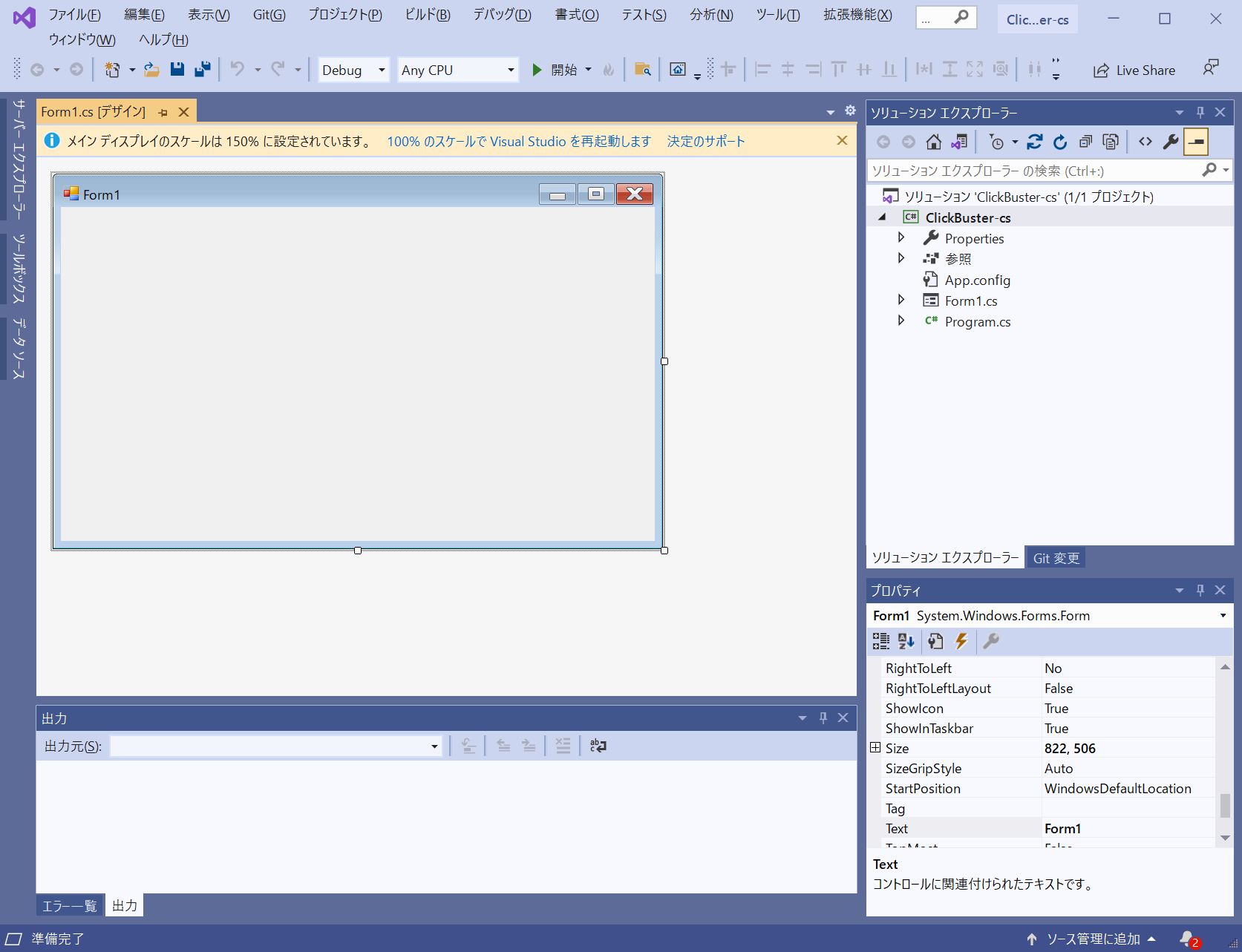
Task: Switch to the エラー一覧 tab
Action: [70, 905]
